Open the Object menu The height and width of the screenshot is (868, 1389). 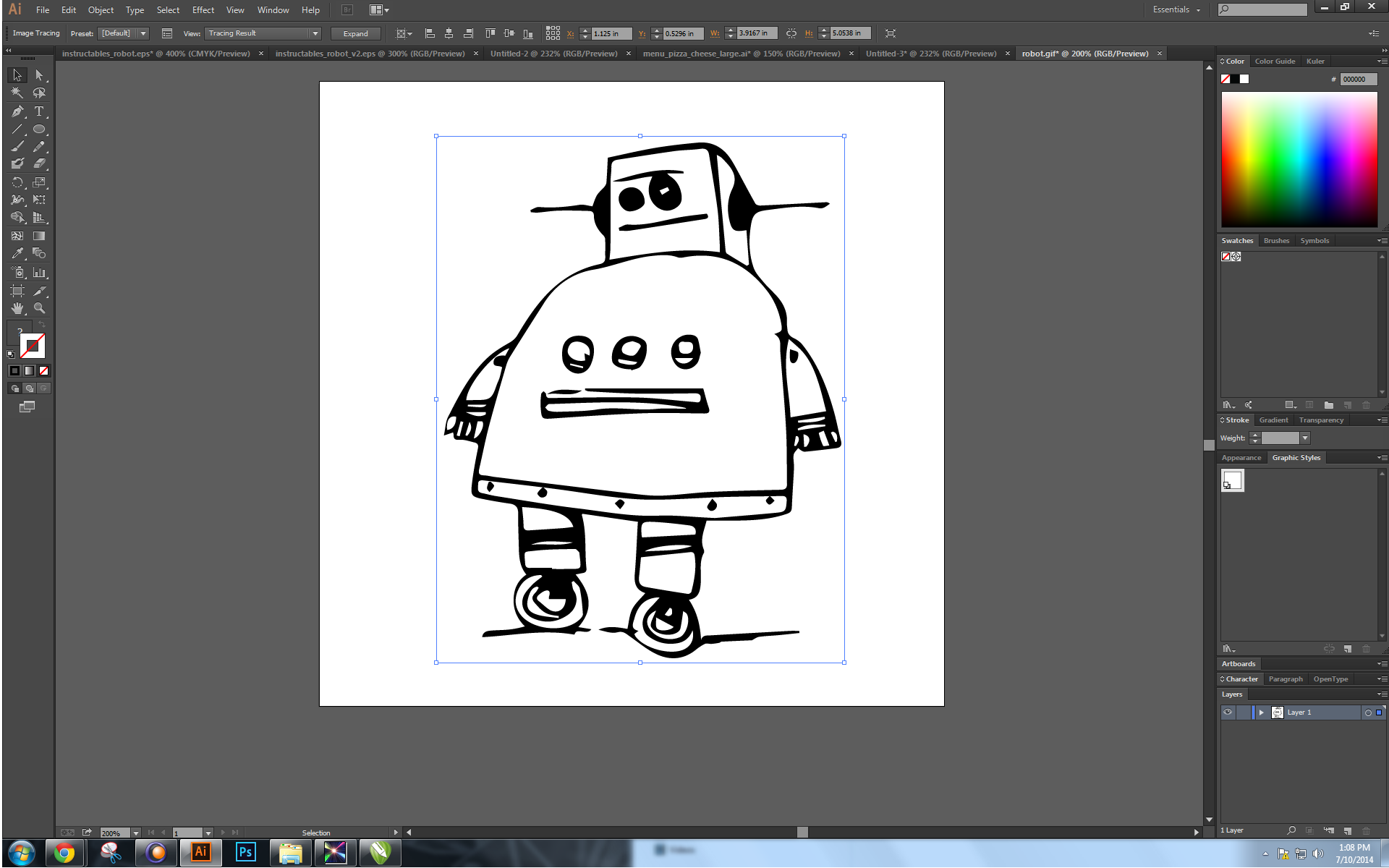click(x=101, y=10)
